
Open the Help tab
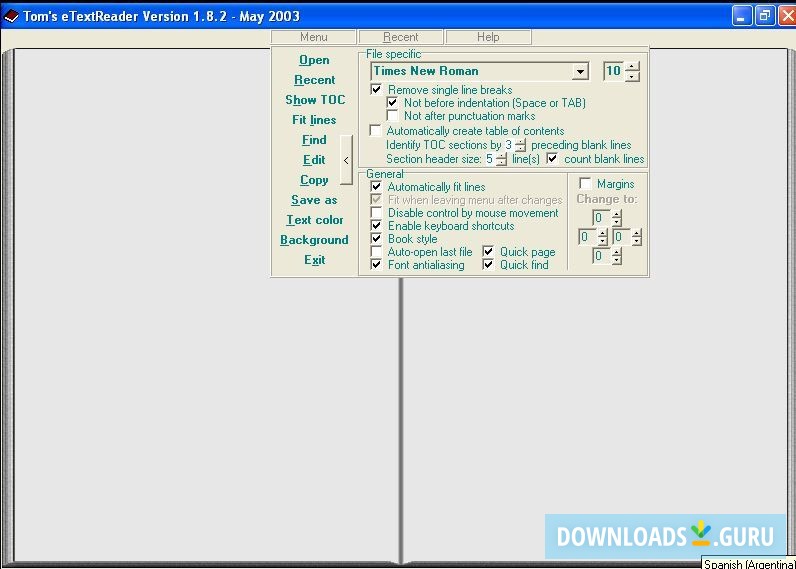(488, 37)
